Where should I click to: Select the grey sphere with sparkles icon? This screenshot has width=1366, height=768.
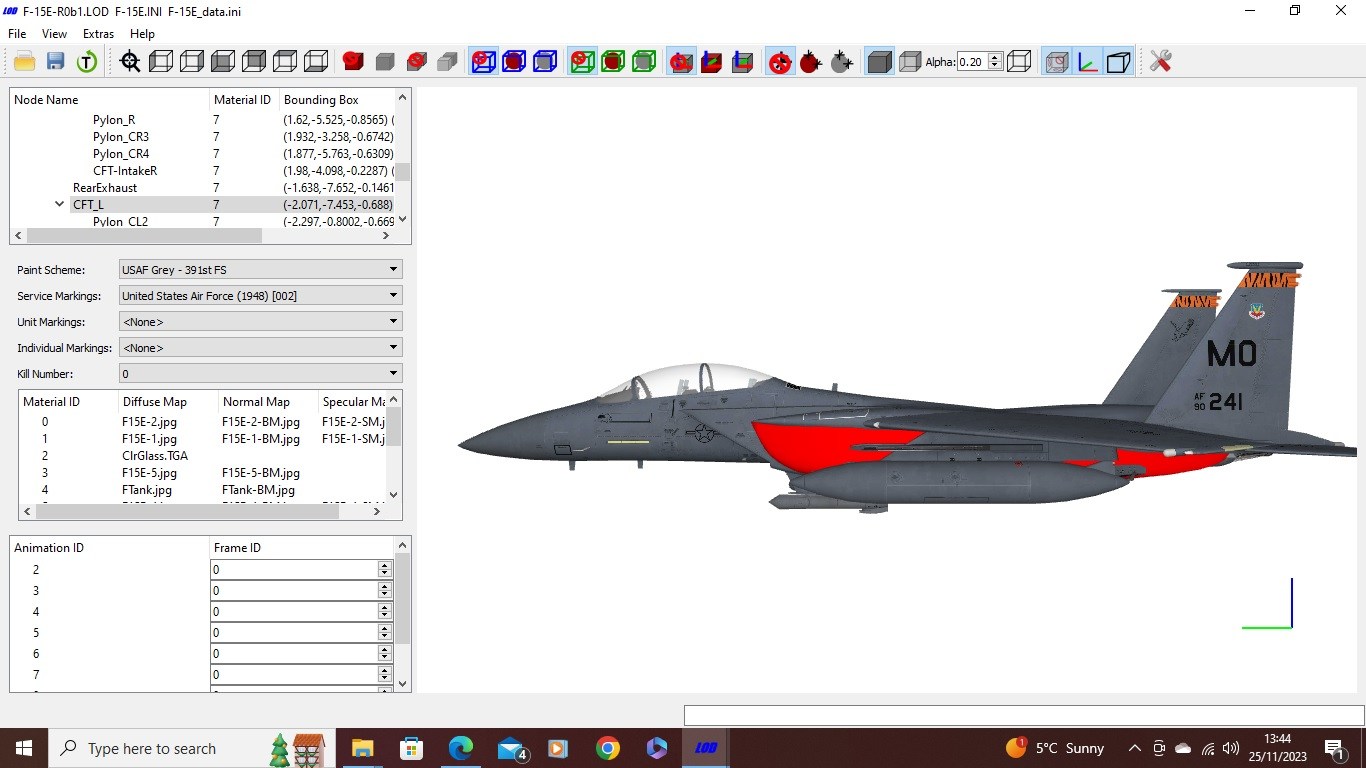[x=842, y=62]
